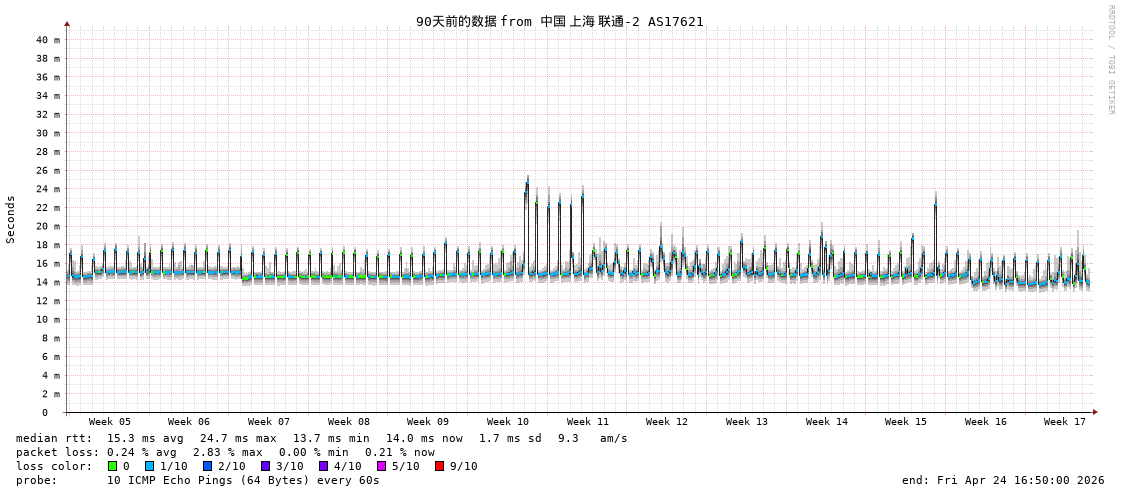Pick the magenta 5/10 loss color swatch
Viewport: 1121px width, 494px height.
381,466
